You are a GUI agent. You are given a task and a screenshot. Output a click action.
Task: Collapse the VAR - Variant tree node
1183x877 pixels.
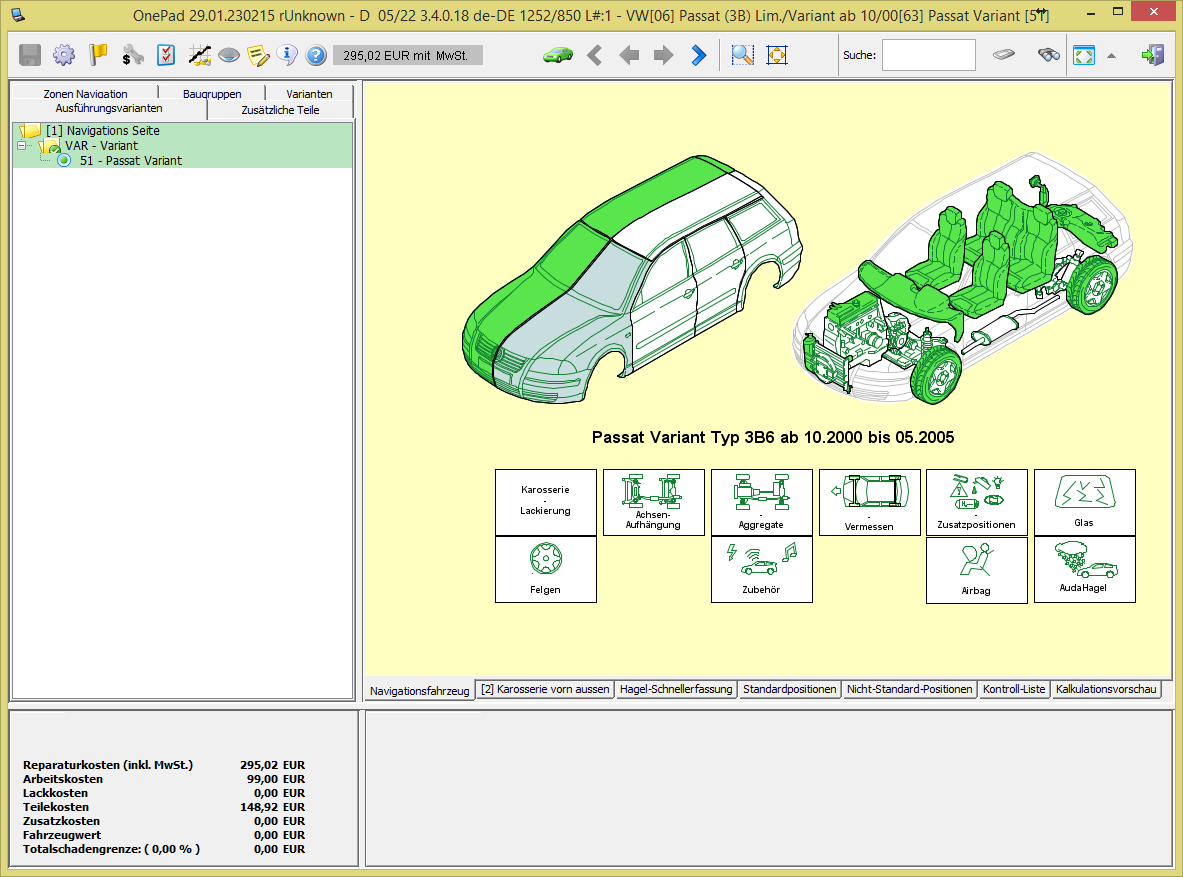pyautogui.click(x=22, y=146)
